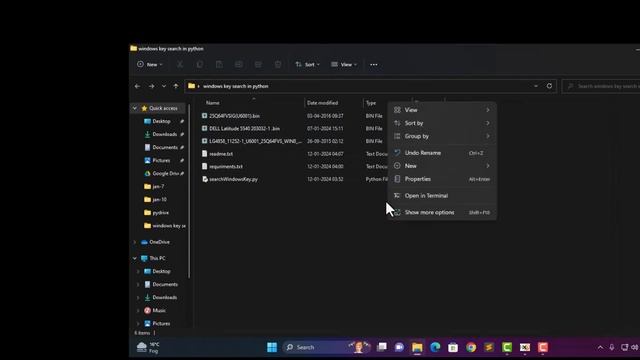Open Google Chrome from the taskbar

click(x=471, y=347)
